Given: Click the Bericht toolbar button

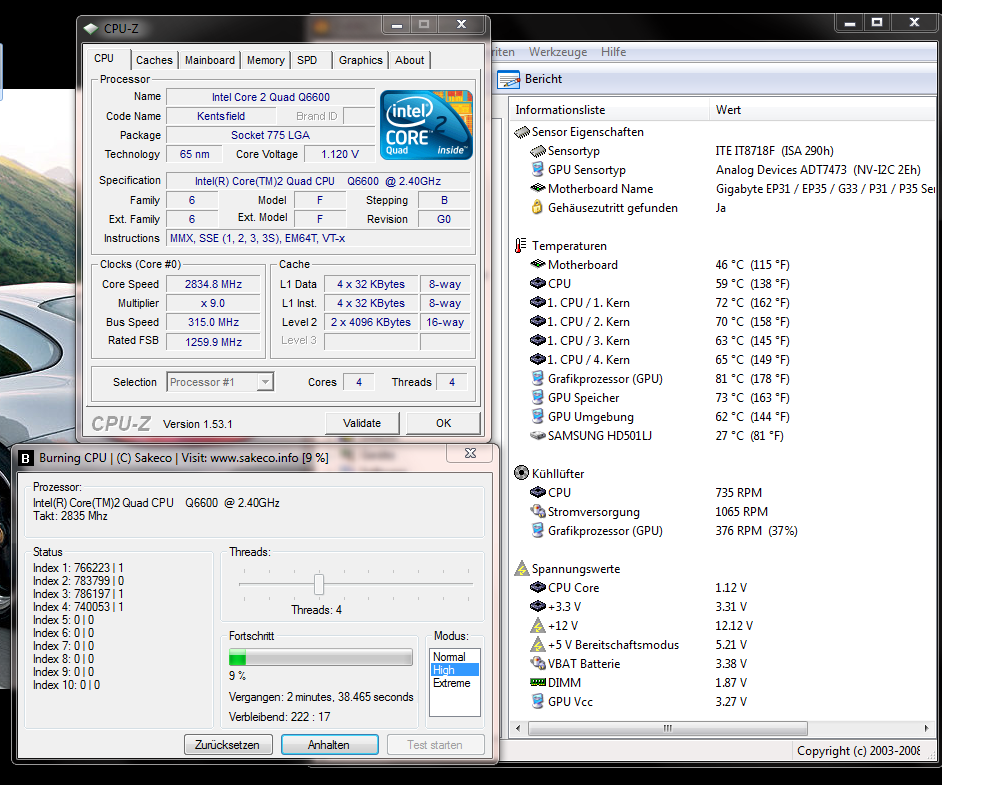Looking at the screenshot, I should pos(530,79).
